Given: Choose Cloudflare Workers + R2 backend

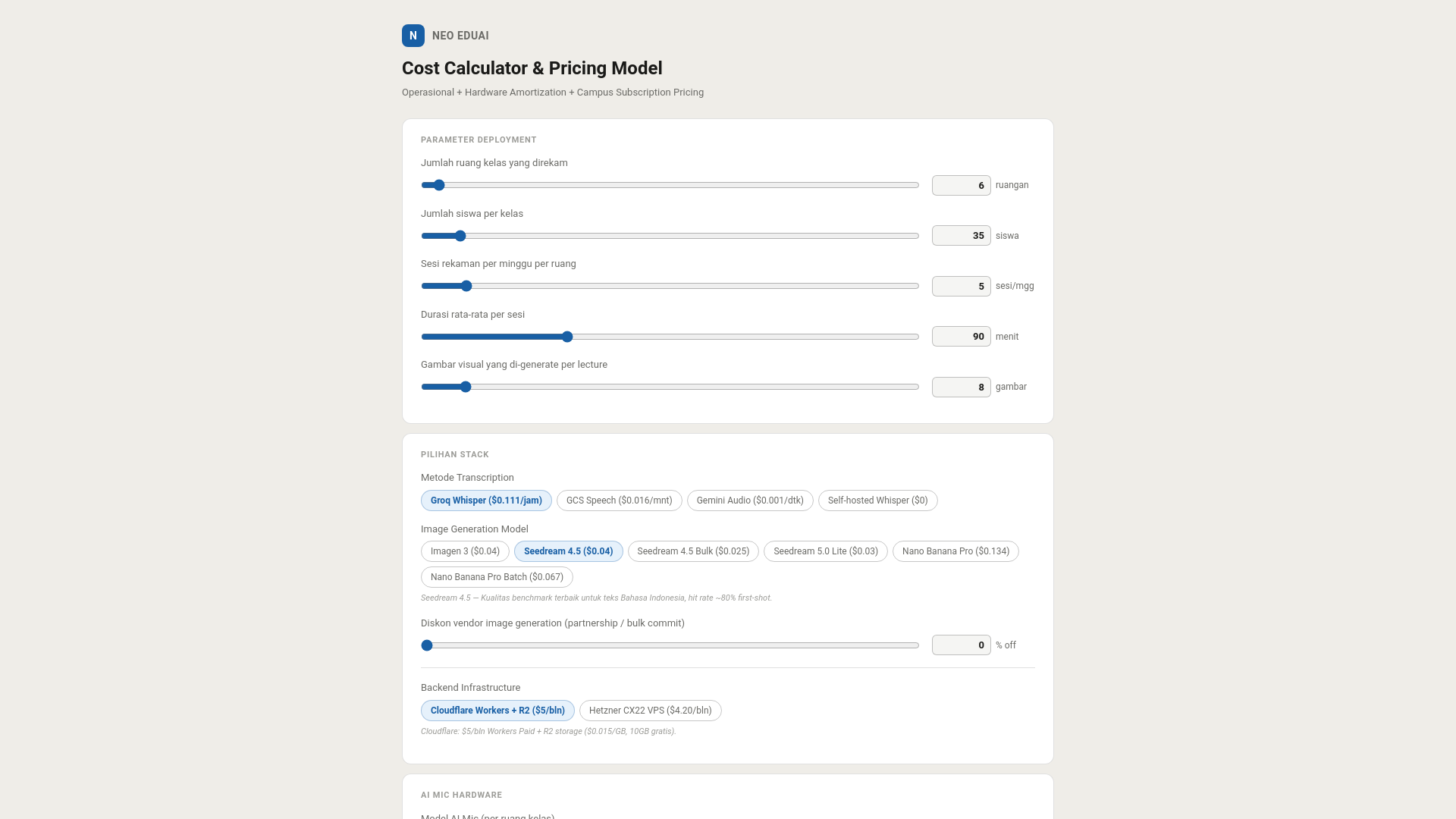Looking at the screenshot, I should coord(497,711).
